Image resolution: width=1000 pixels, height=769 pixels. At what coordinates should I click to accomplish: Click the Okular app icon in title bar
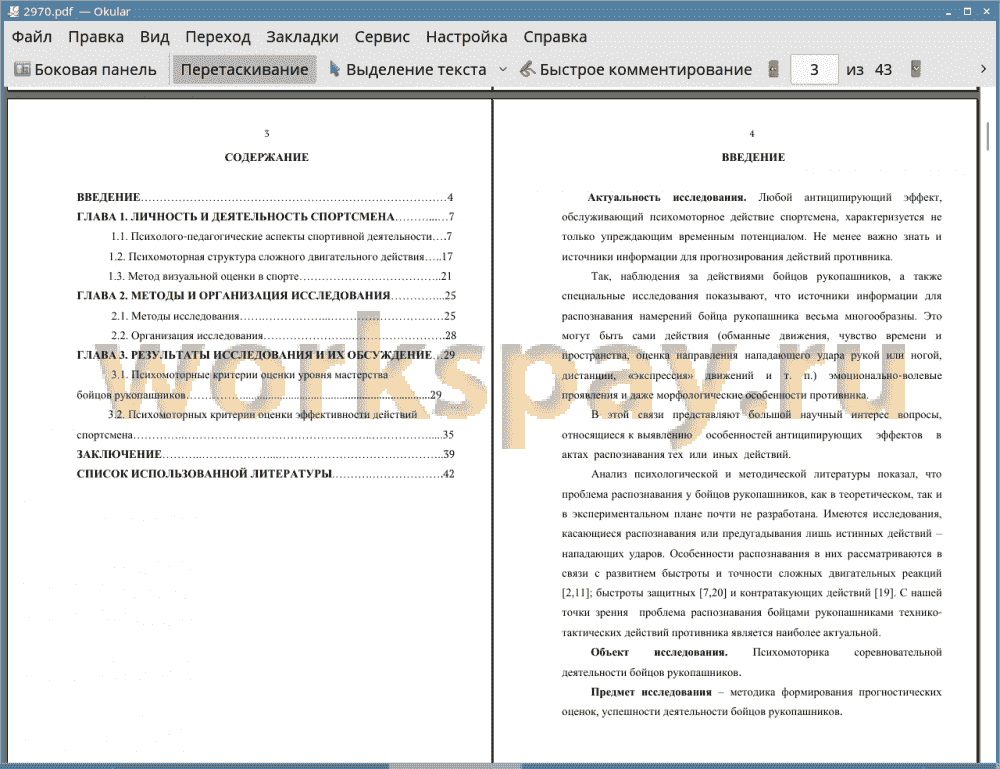tap(13, 11)
